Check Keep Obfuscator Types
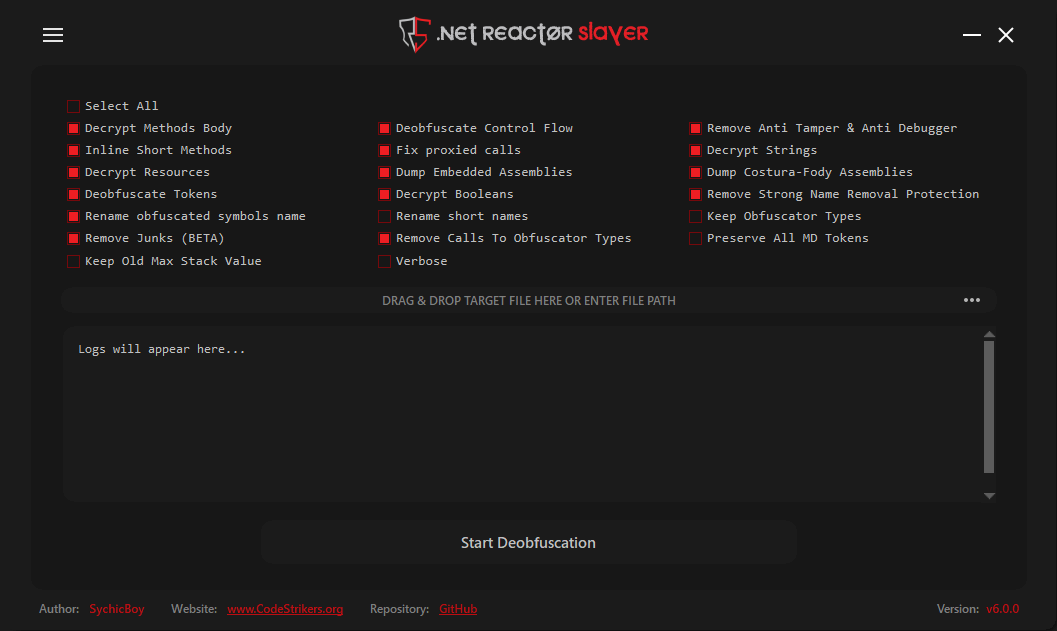The width and height of the screenshot is (1057, 631). click(695, 216)
